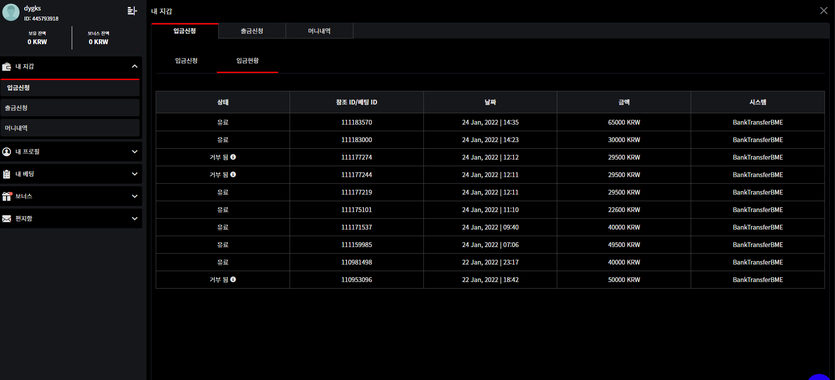Click the 시스템 column header

click(758, 102)
